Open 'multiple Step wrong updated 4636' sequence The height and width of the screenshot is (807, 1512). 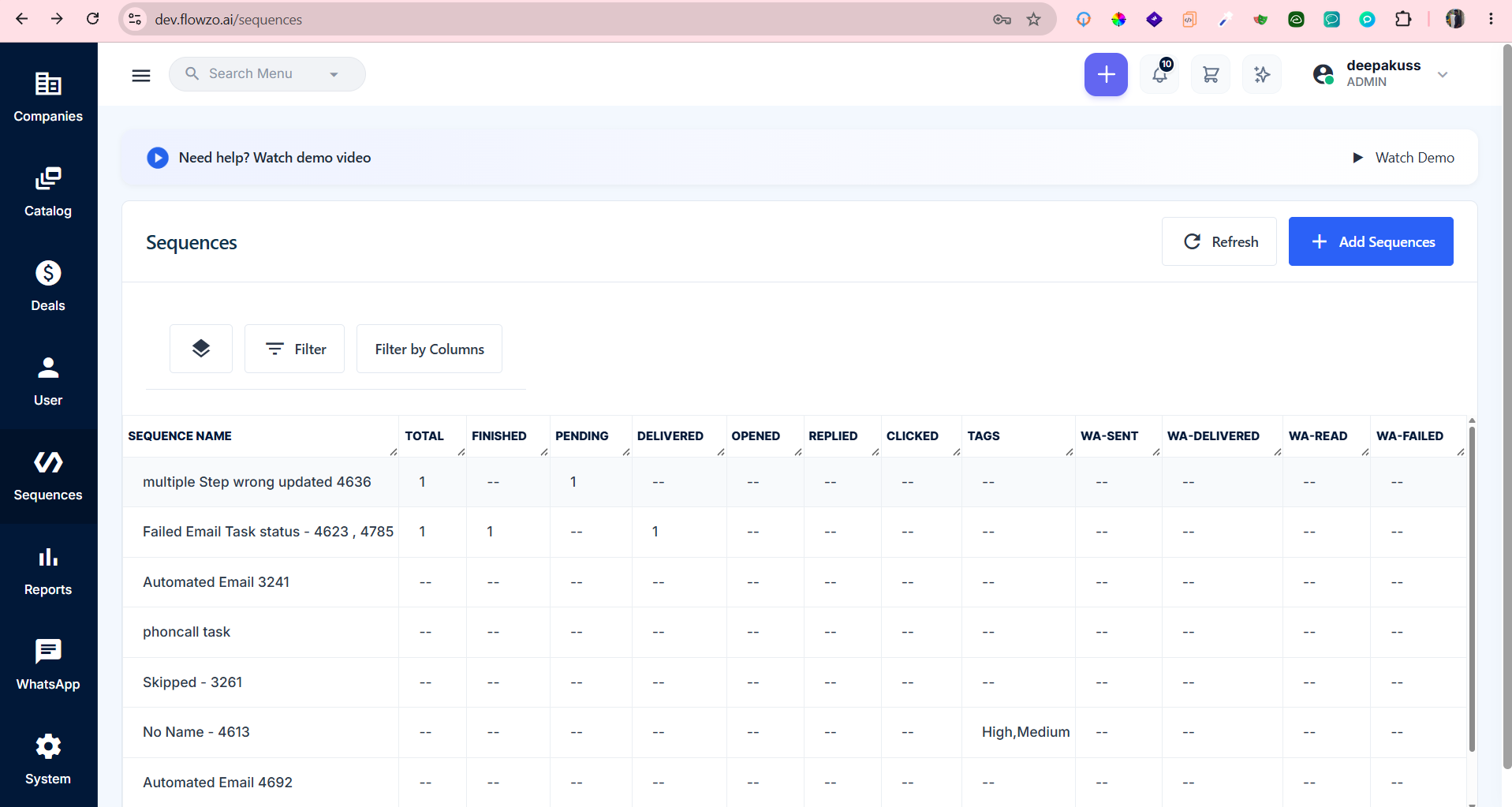pyautogui.click(x=256, y=482)
